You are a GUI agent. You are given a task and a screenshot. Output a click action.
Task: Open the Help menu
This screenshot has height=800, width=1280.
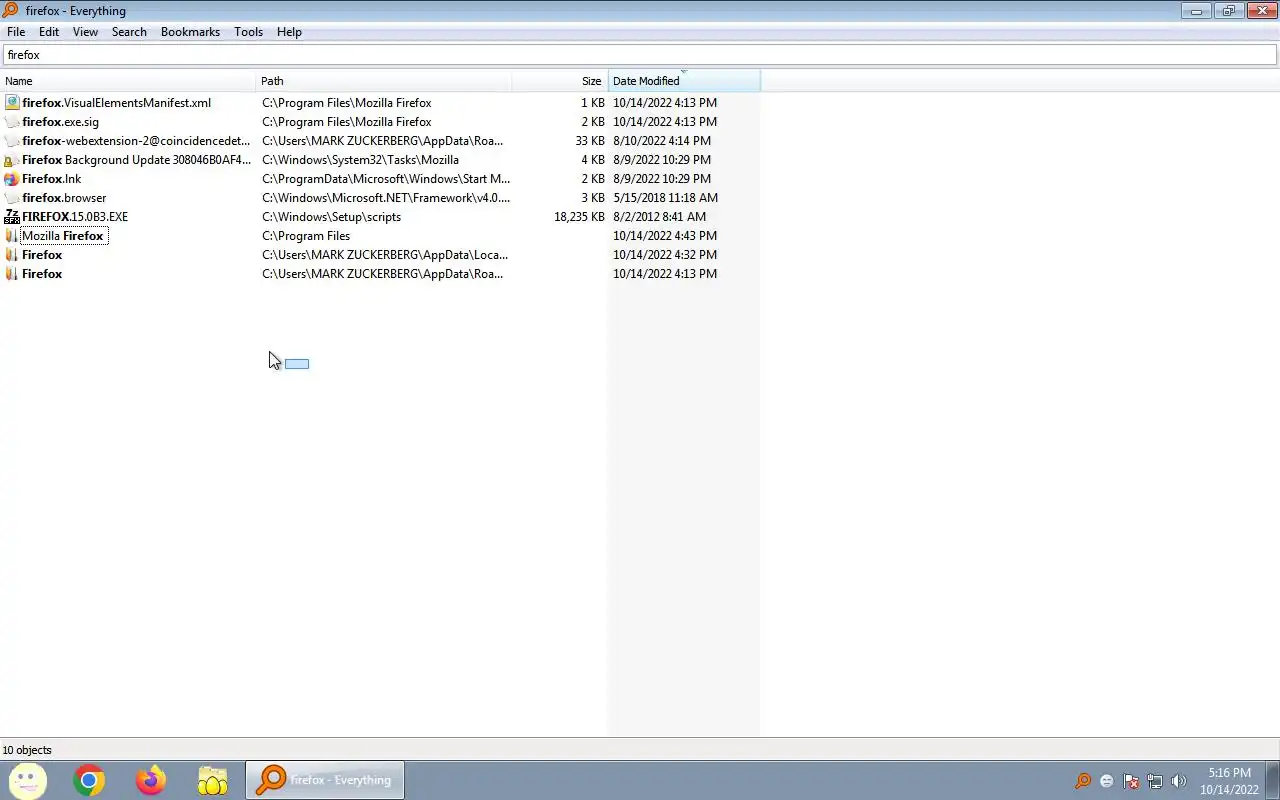289,32
